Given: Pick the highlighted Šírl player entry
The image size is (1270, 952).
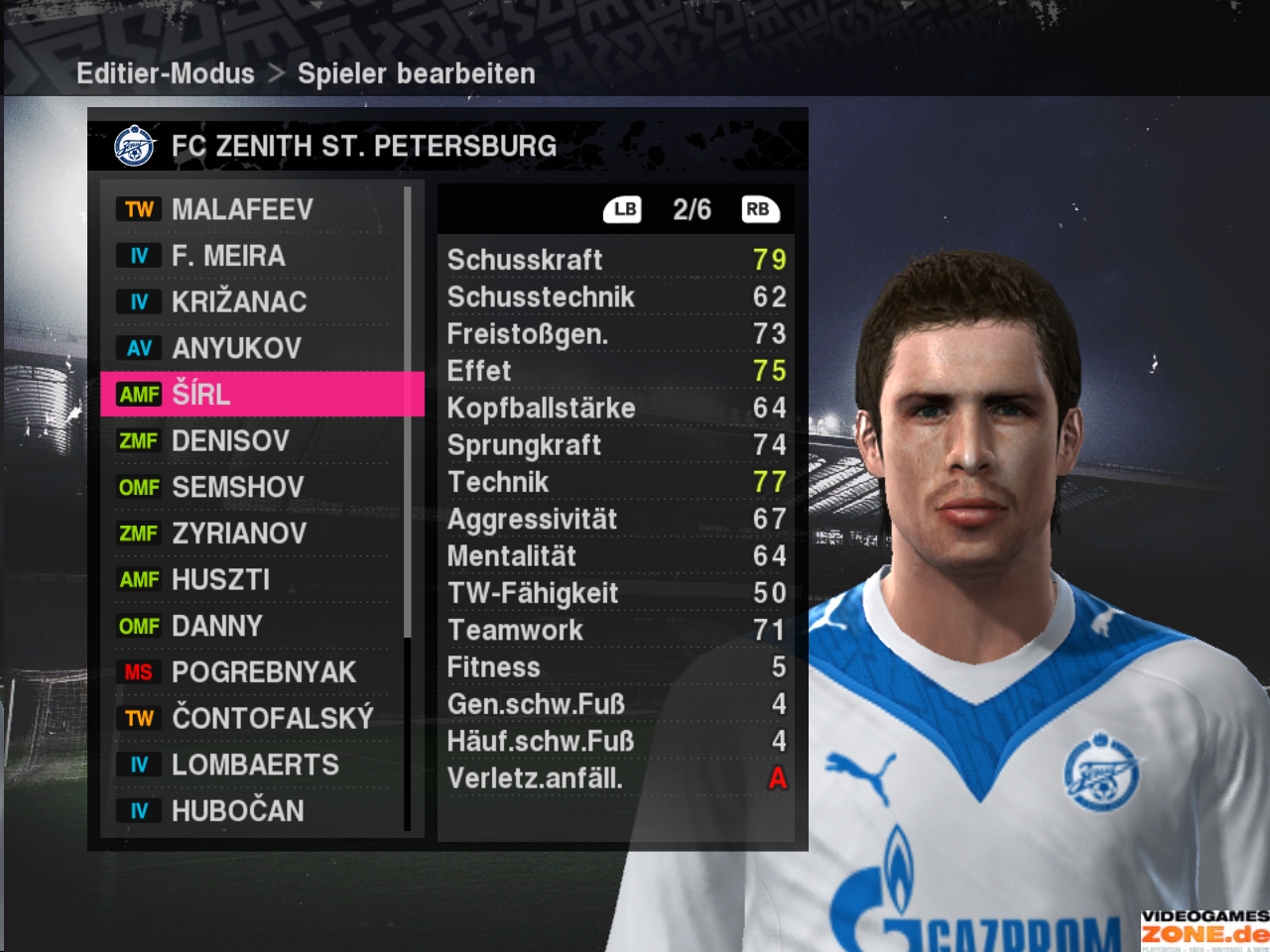Looking at the screenshot, I should coord(262,394).
